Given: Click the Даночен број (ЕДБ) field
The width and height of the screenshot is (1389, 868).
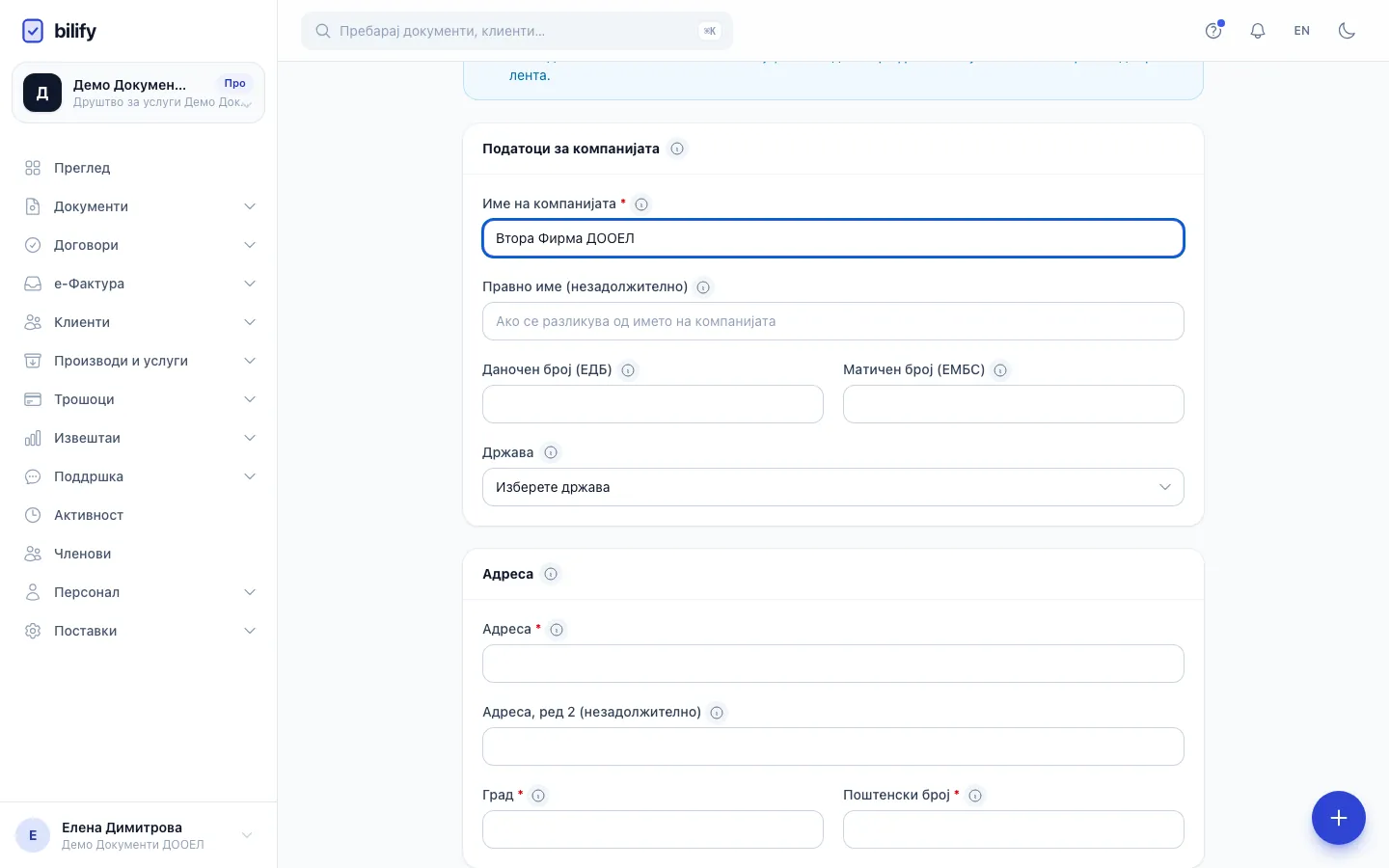Looking at the screenshot, I should (653, 404).
